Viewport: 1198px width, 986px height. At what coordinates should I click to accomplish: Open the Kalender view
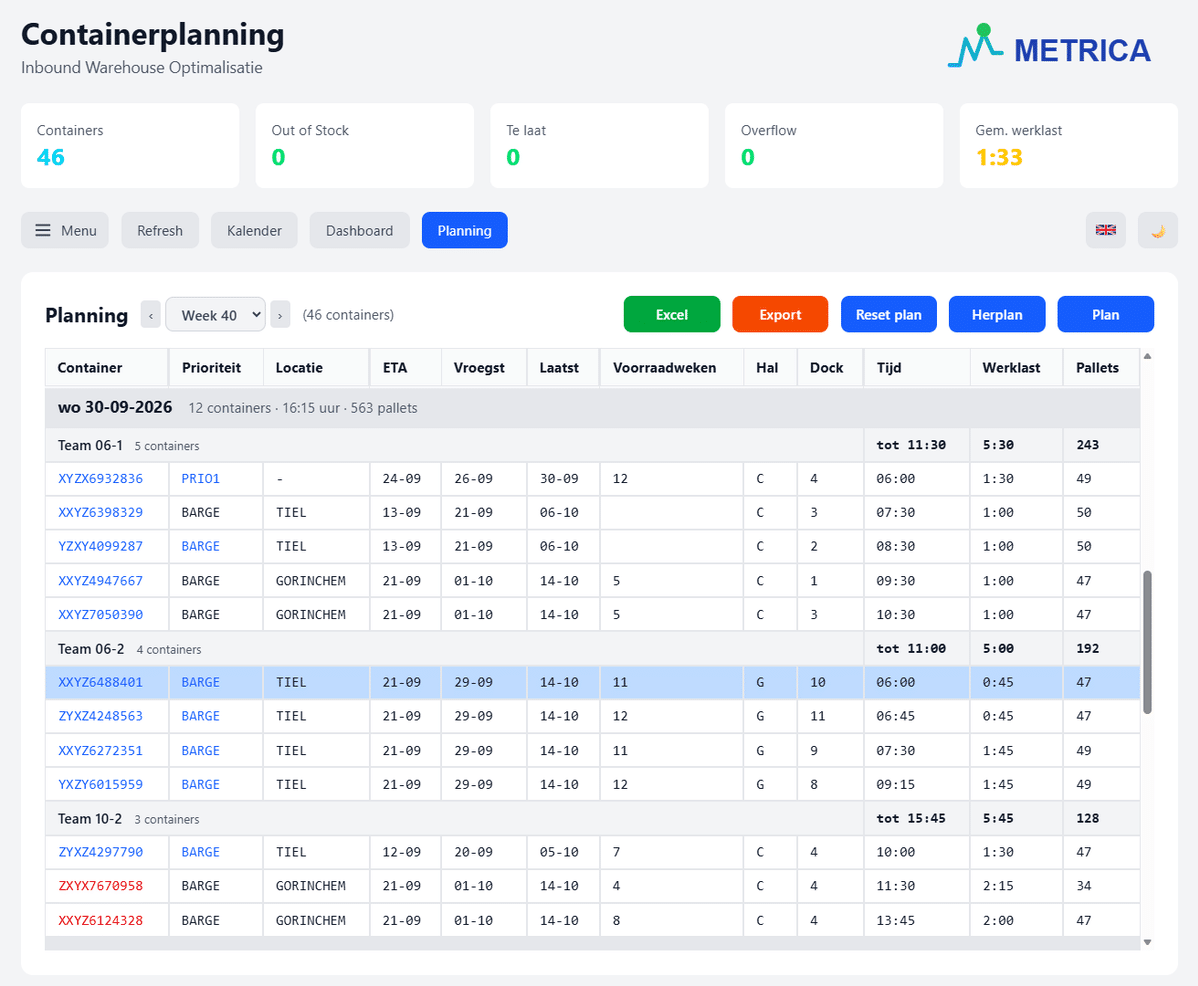(254, 230)
